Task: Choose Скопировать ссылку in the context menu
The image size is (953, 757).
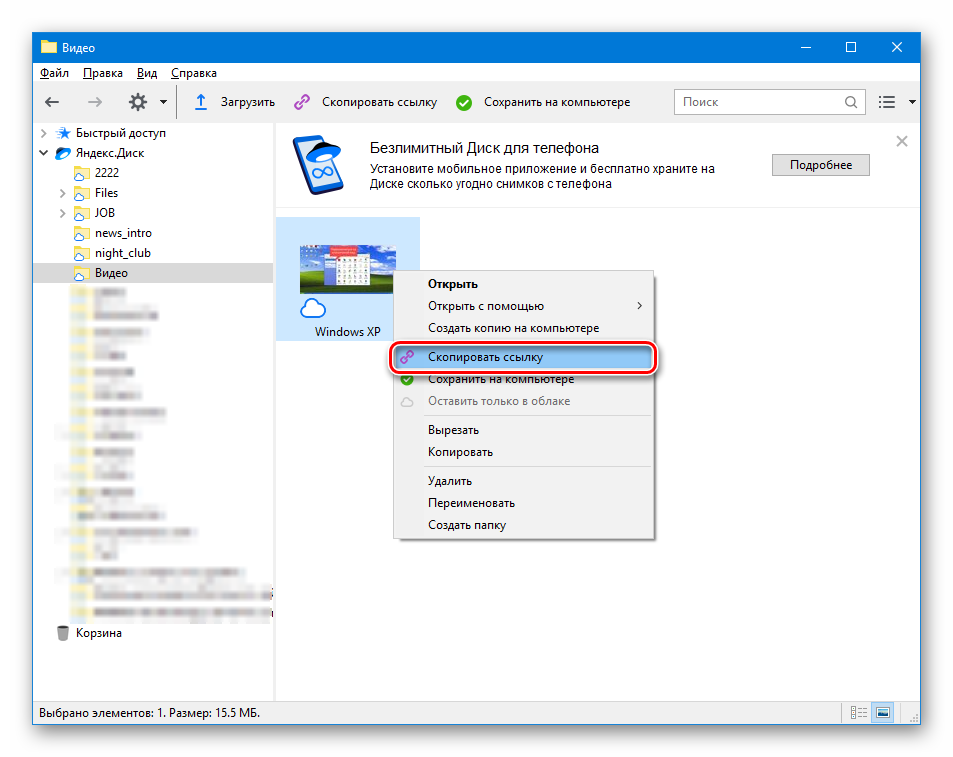Action: [x=523, y=357]
